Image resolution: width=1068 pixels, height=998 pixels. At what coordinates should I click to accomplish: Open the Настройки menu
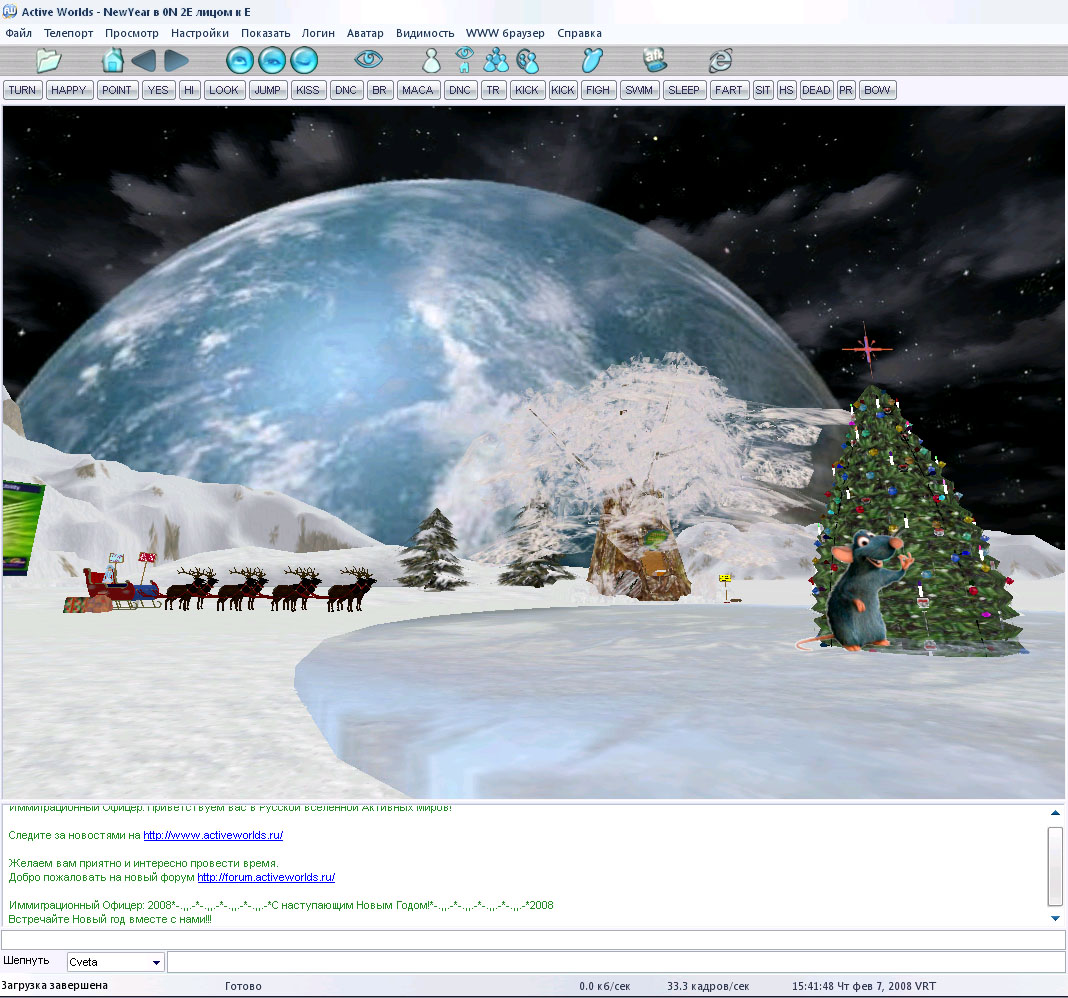(x=200, y=33)
